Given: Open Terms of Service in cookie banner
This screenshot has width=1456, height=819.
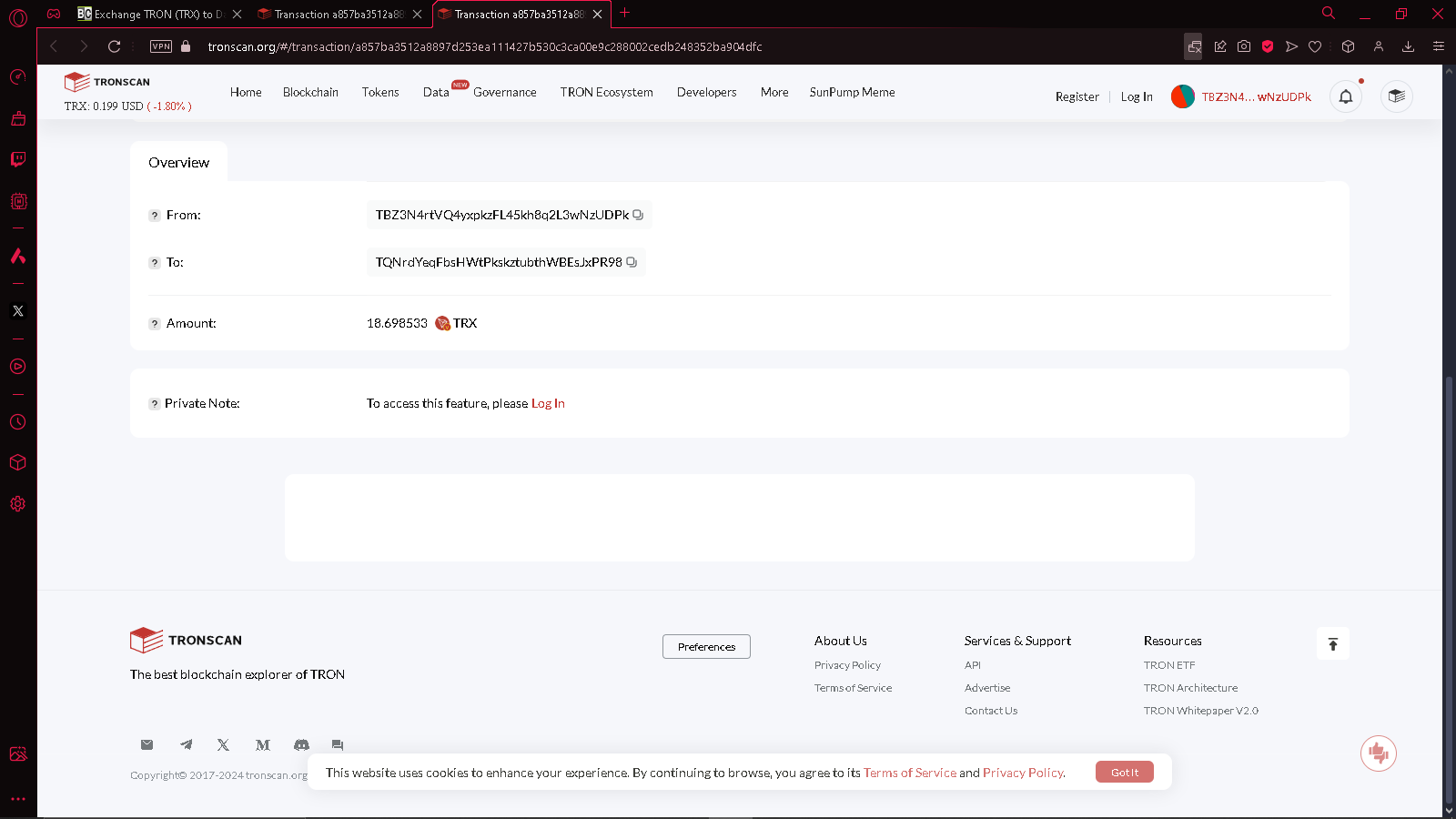Looking at the screenshot, I should 910,773.
